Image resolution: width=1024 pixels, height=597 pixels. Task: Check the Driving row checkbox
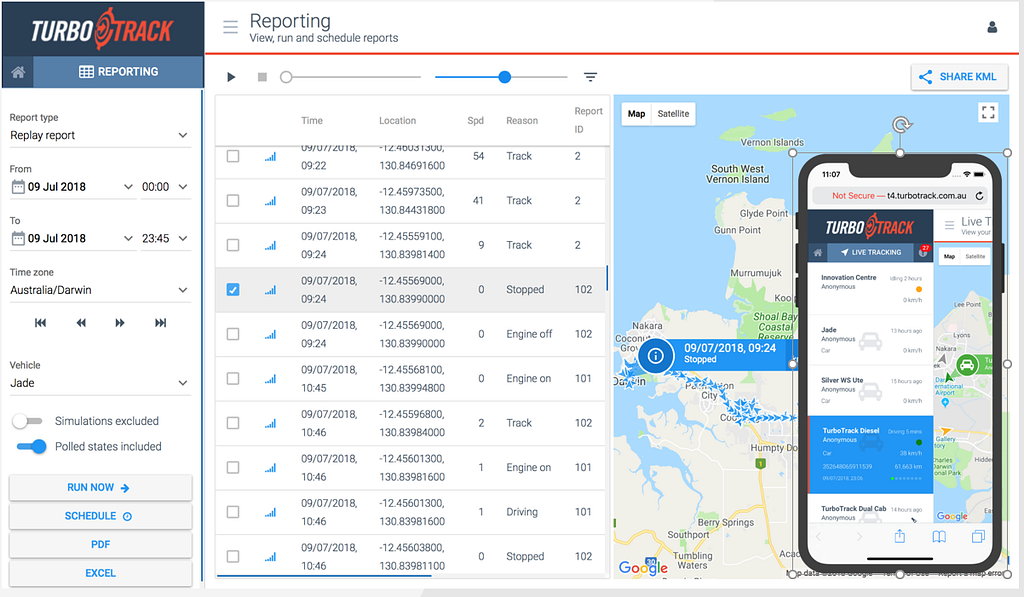pos(232,512)
